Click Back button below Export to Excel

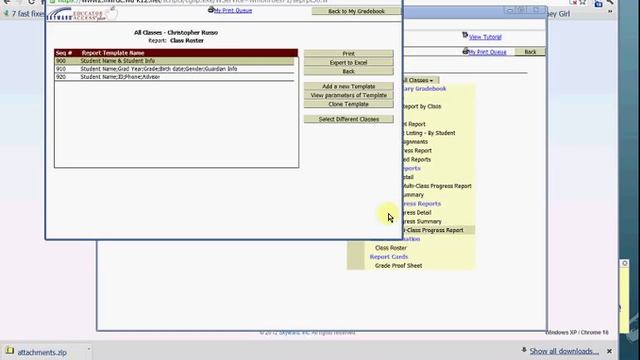tap(349, 71)
